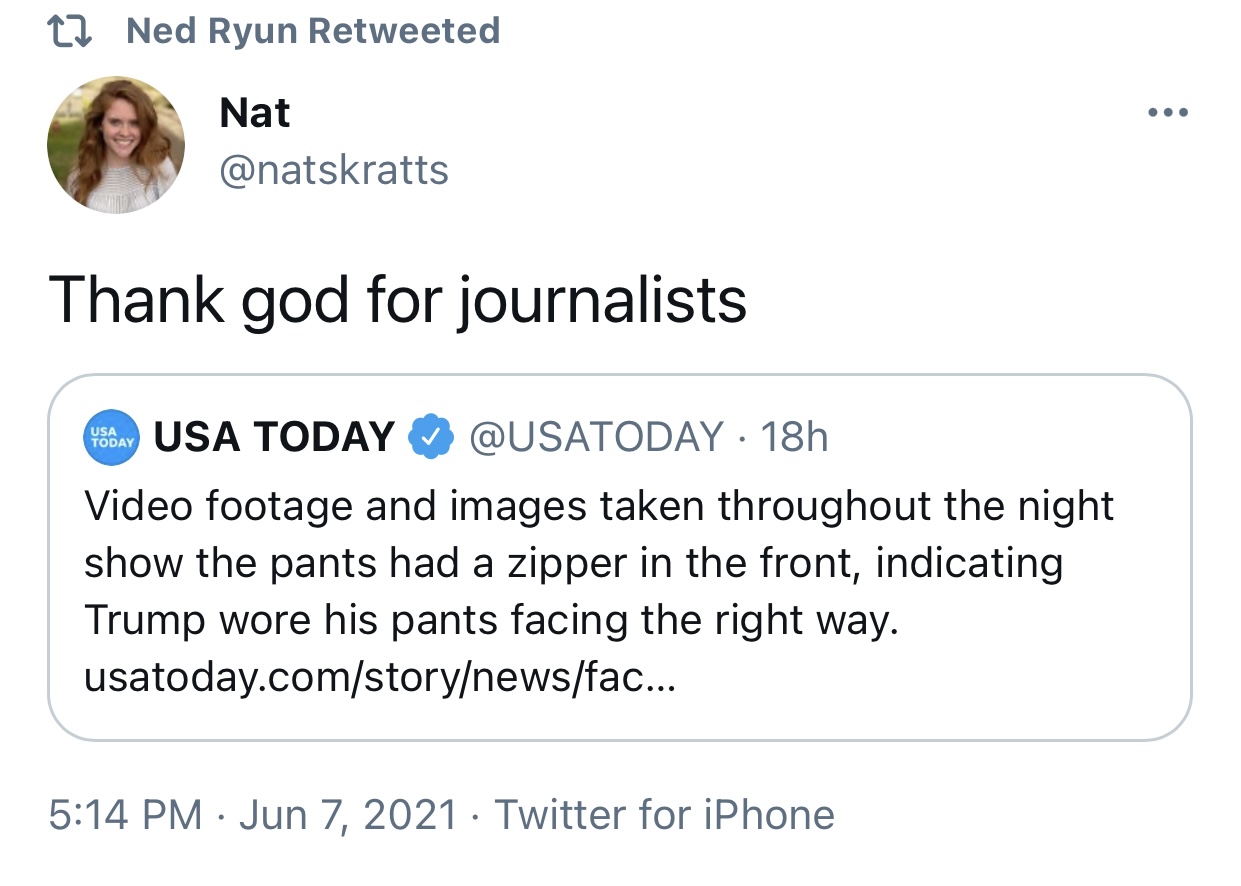The image size is (1241, 886).
Task: Open the @natskratts handle
Action: point(334,170)
